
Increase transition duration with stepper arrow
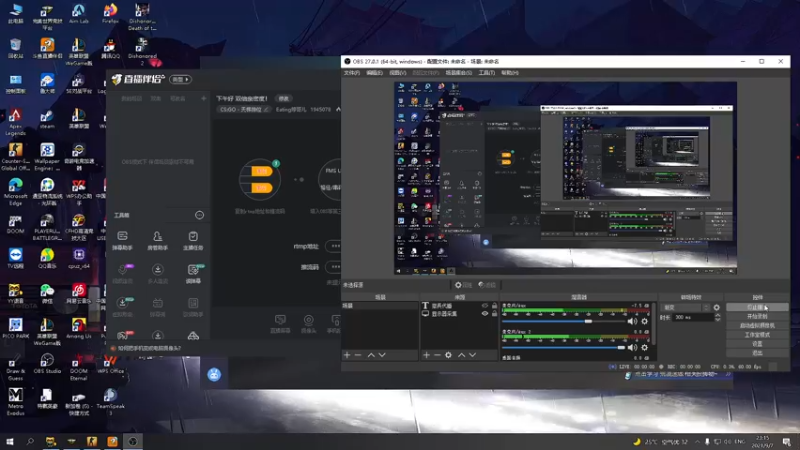point(717,315)
